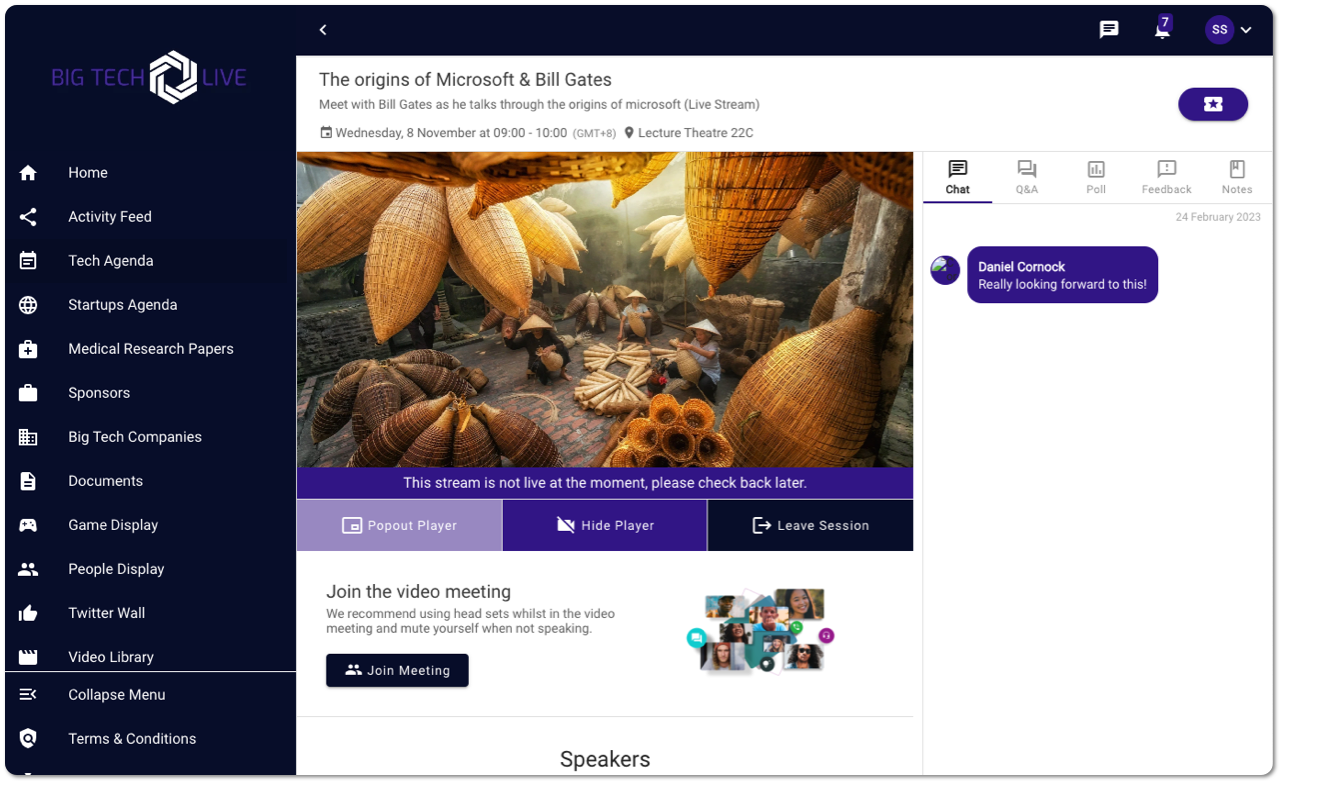Open Medical Research Papers from the sidebar
1319x804 pixels.
click(150, 349)
